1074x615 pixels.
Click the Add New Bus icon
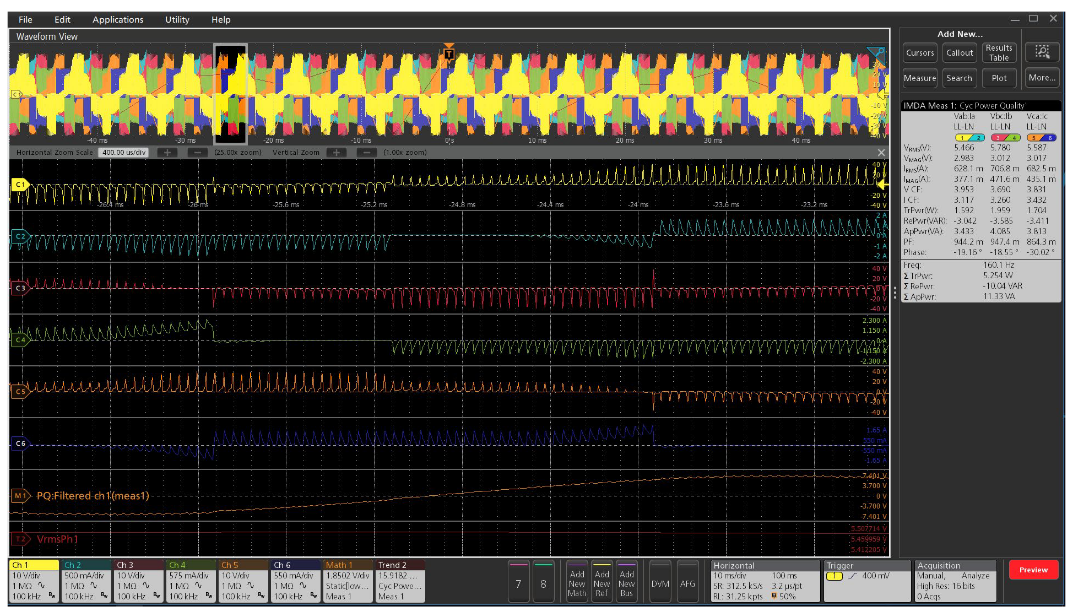click(626, 580)
